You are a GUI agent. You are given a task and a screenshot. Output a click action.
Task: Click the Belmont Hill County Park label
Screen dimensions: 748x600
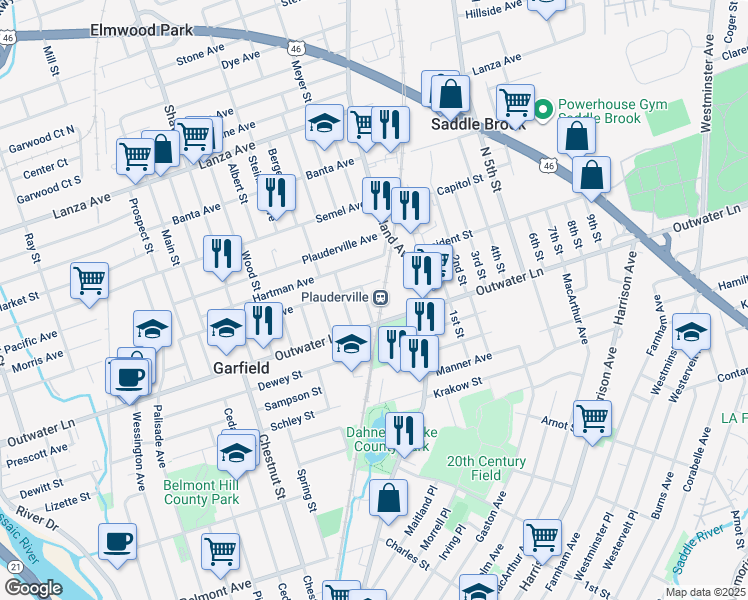pos(201,493)
